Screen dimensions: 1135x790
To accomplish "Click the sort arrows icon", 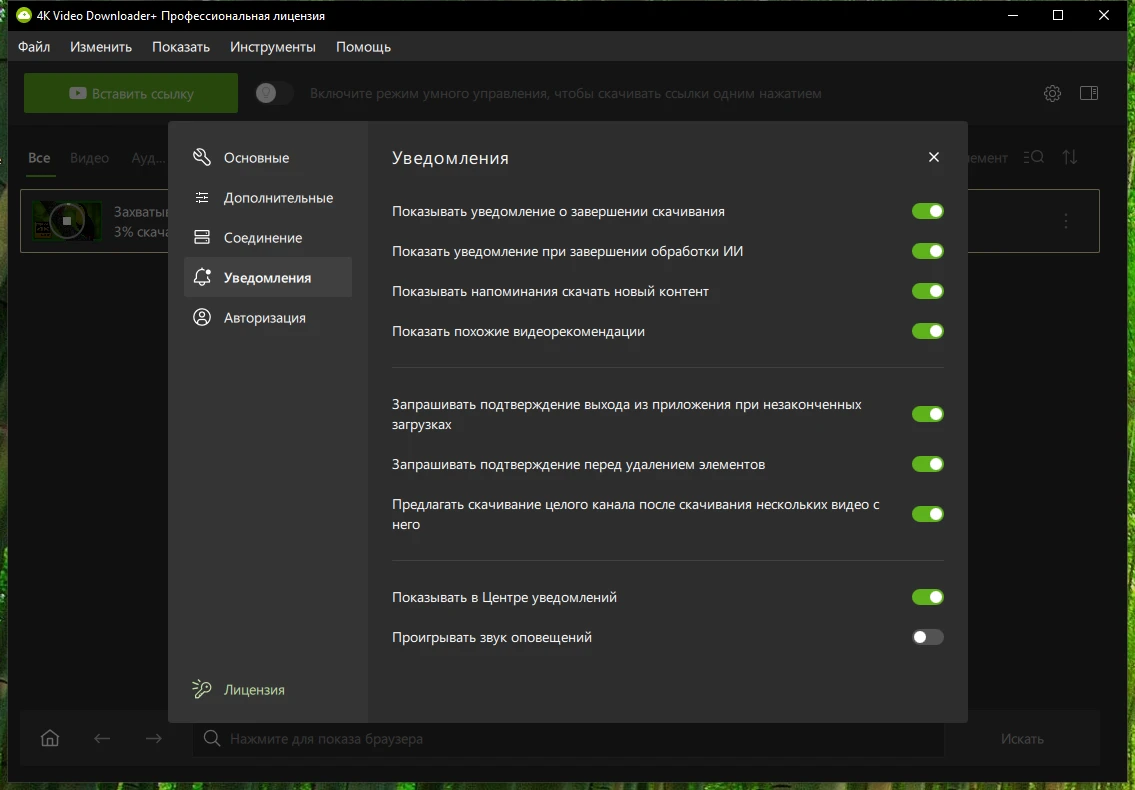I will pos(1070,157).
